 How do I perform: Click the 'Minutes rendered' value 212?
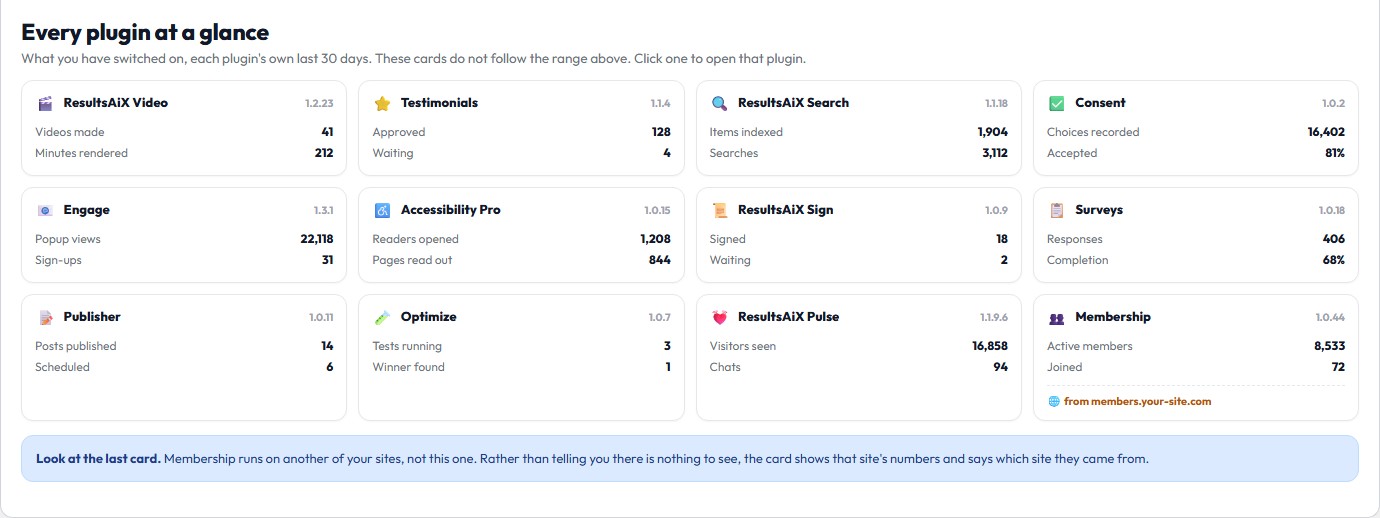[324, 153]
